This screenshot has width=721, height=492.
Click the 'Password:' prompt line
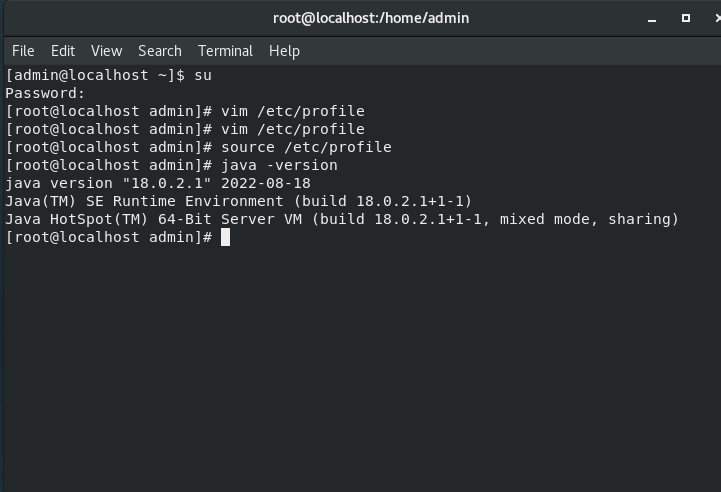[x=45, y=93]
